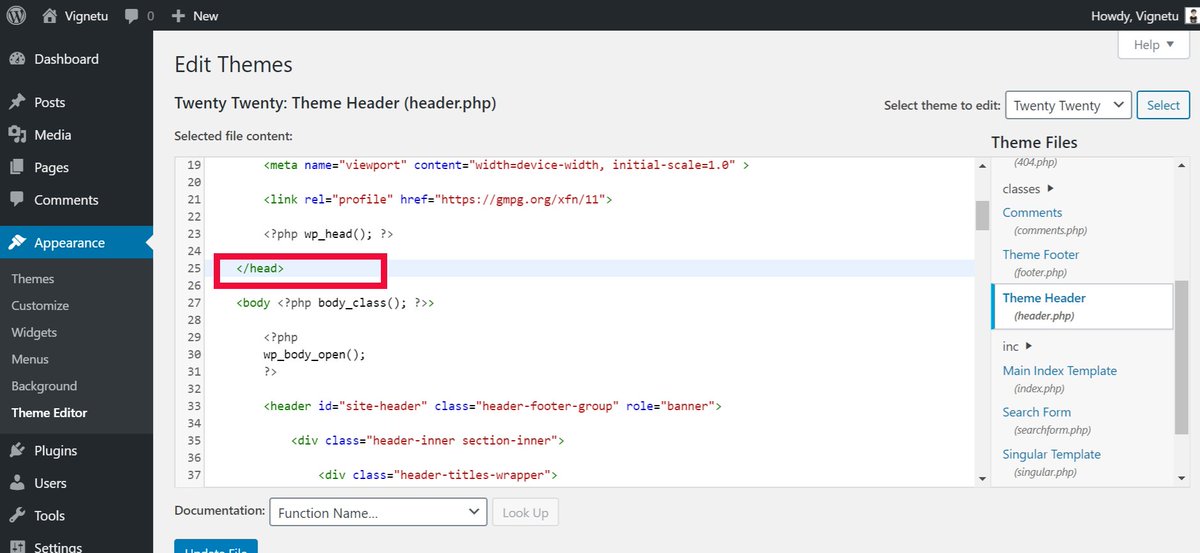Click on the </head> closing tag line
1200x553 pixels.
tap(260, 268)
